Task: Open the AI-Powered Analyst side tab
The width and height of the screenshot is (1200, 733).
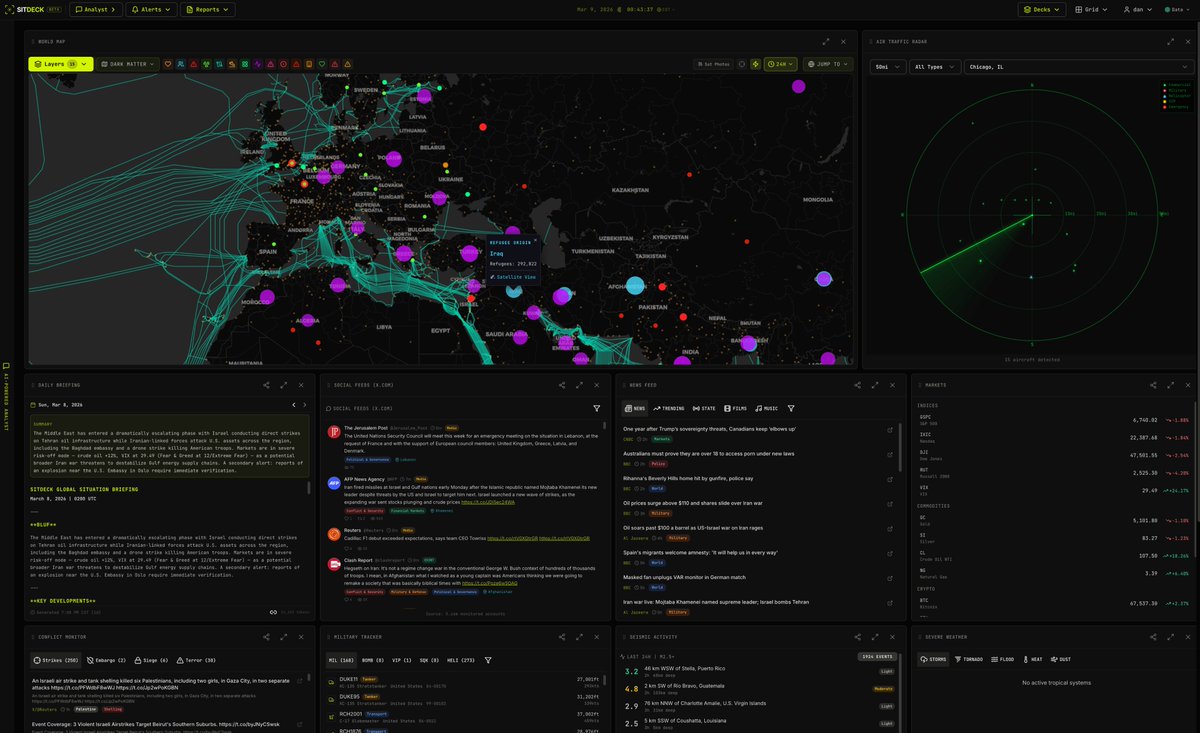Action: [x=6, y=396]
